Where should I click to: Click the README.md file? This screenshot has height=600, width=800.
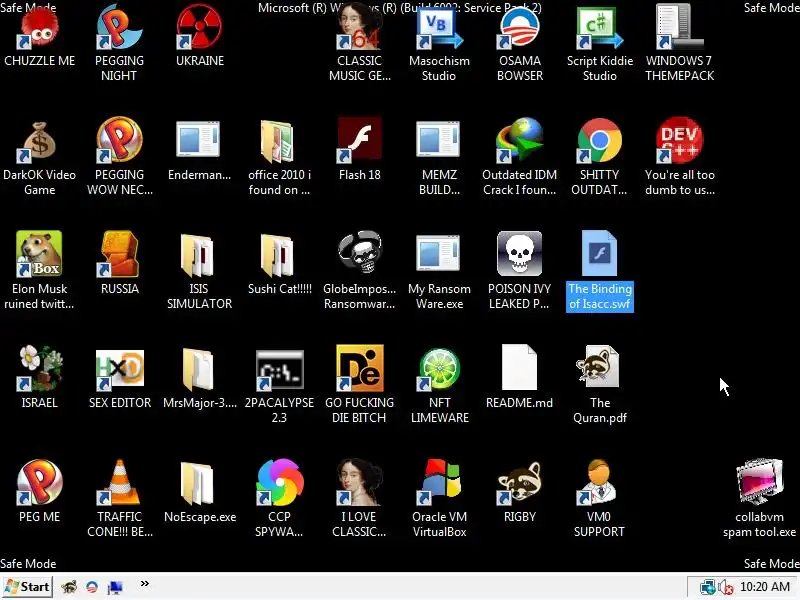(519, 367)
